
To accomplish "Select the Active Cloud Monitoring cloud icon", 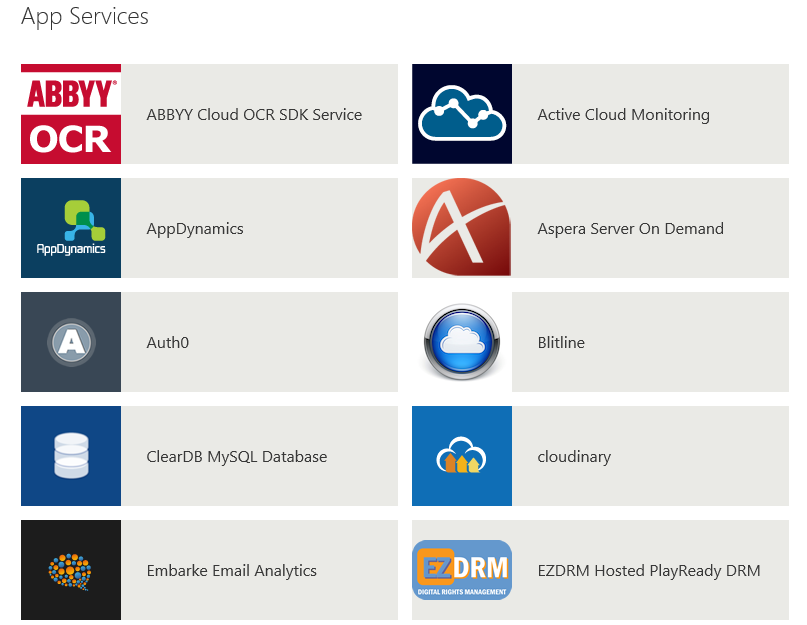I will (x=462, y=114).
